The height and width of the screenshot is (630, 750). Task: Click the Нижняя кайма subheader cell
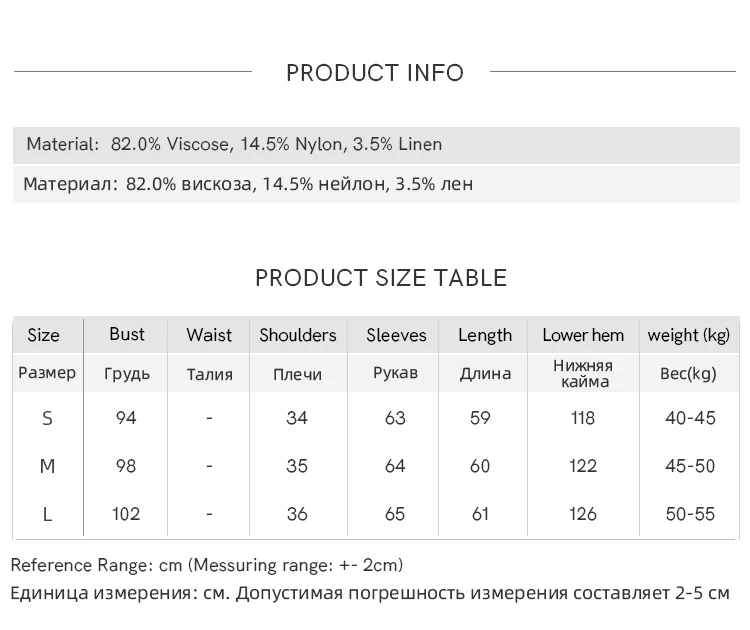(585, 374)
